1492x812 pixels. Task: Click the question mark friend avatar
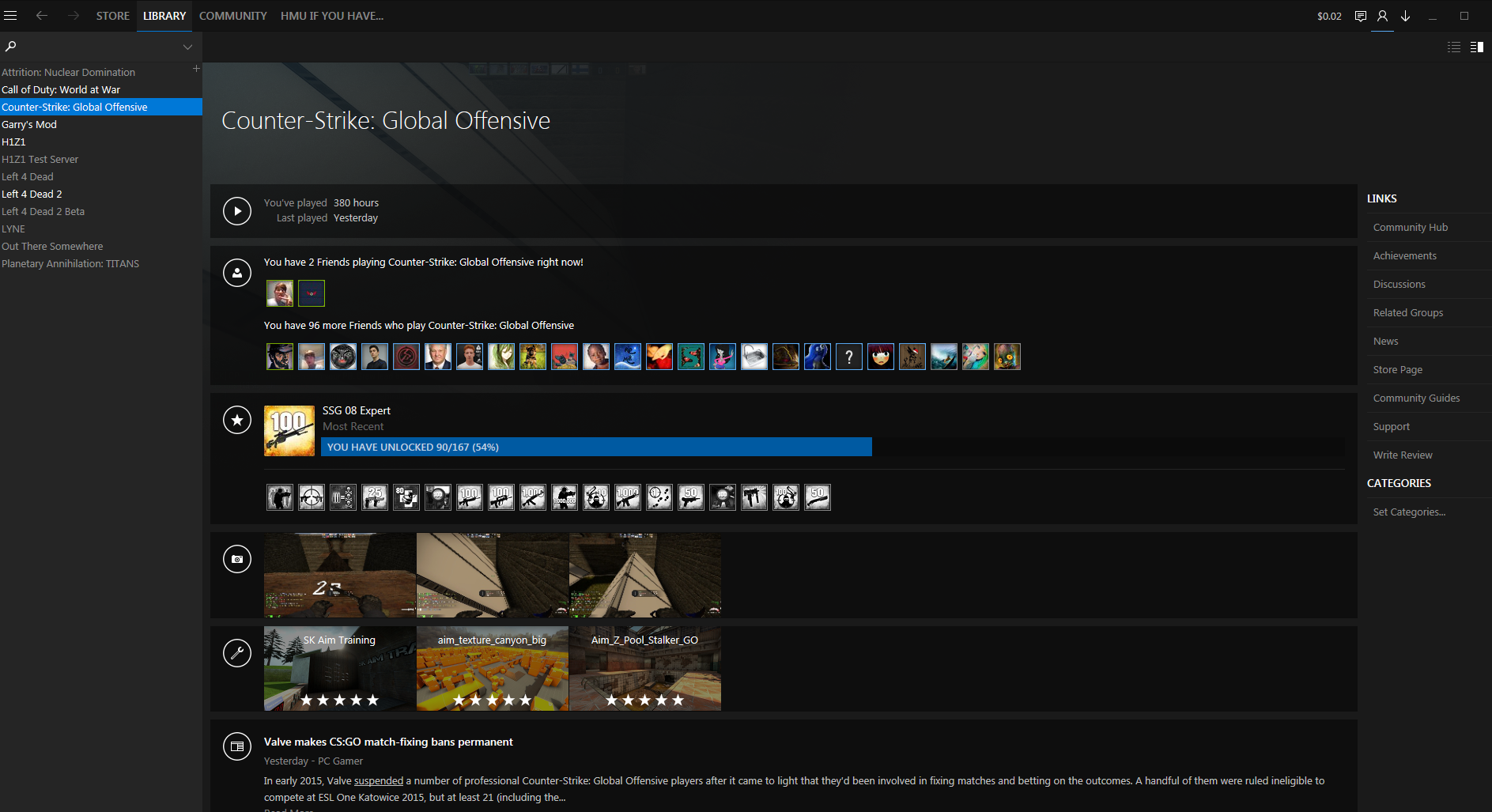(x=849, y=357)
